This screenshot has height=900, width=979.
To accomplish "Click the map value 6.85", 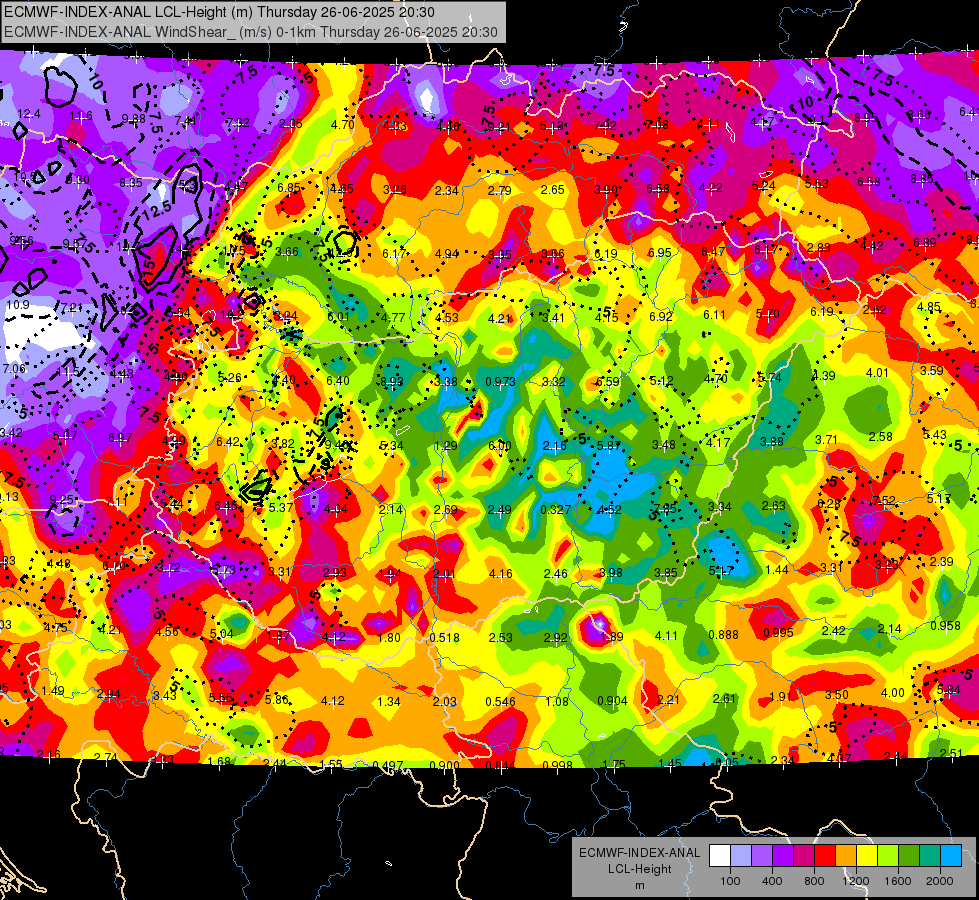I will pyautogui.click(x=290, y=188).
